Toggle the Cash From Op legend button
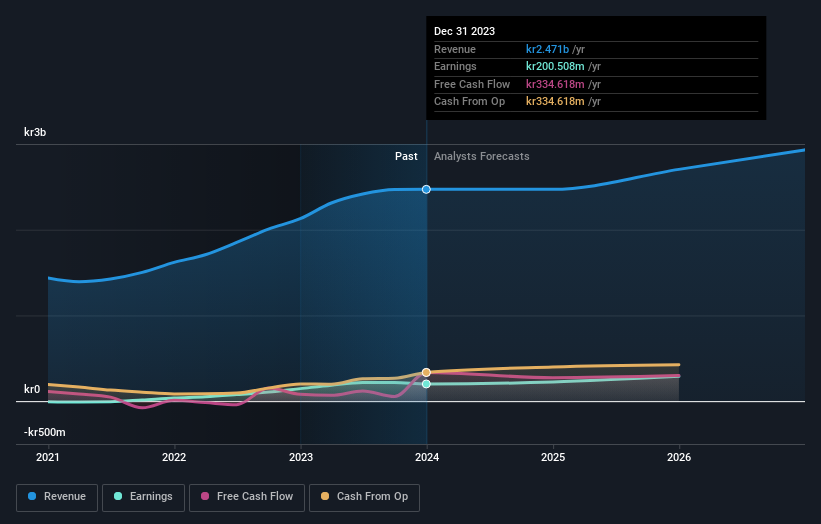Viewport: 821px width, 524px height. 364,497
